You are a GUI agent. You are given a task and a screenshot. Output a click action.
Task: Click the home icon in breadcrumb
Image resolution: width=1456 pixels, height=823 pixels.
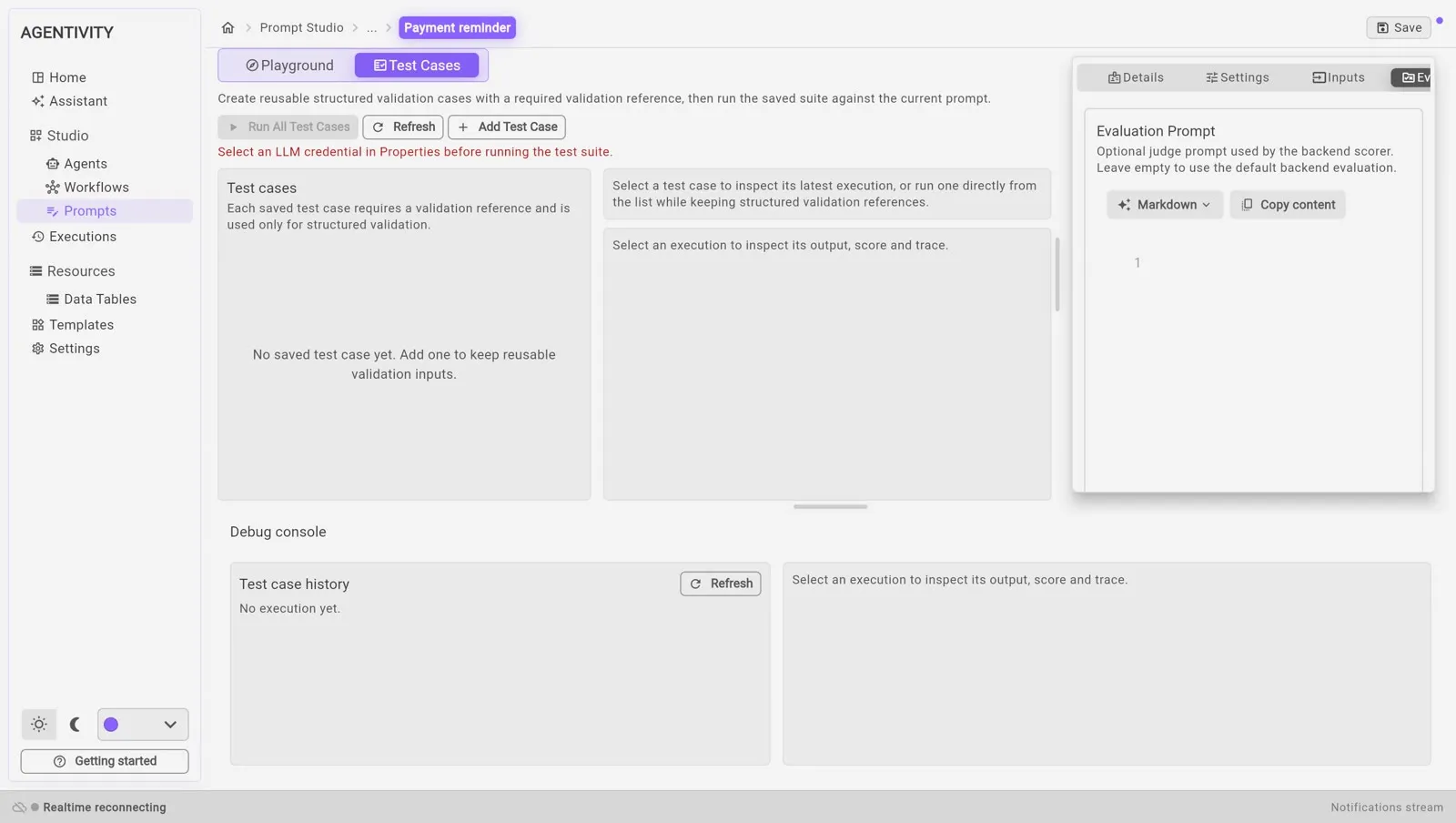[227, 27]
